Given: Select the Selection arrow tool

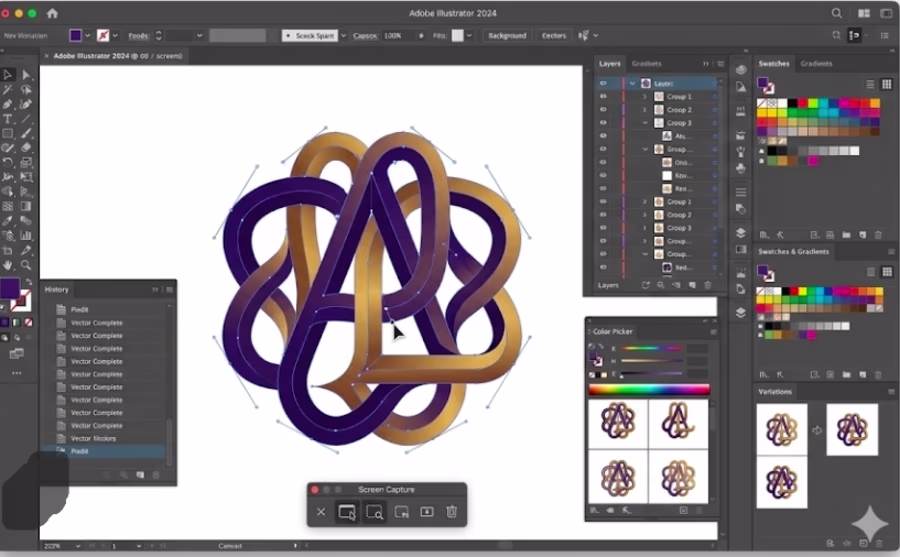Looking at the screenshot, I should pos(8,75).
